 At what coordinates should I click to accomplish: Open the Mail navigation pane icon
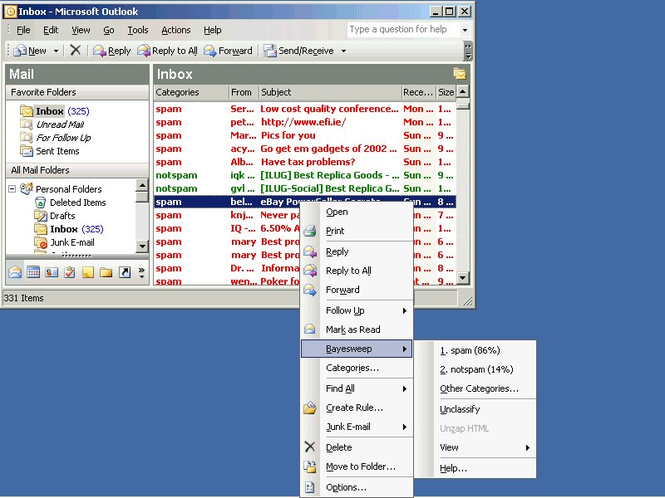[15, 272]
